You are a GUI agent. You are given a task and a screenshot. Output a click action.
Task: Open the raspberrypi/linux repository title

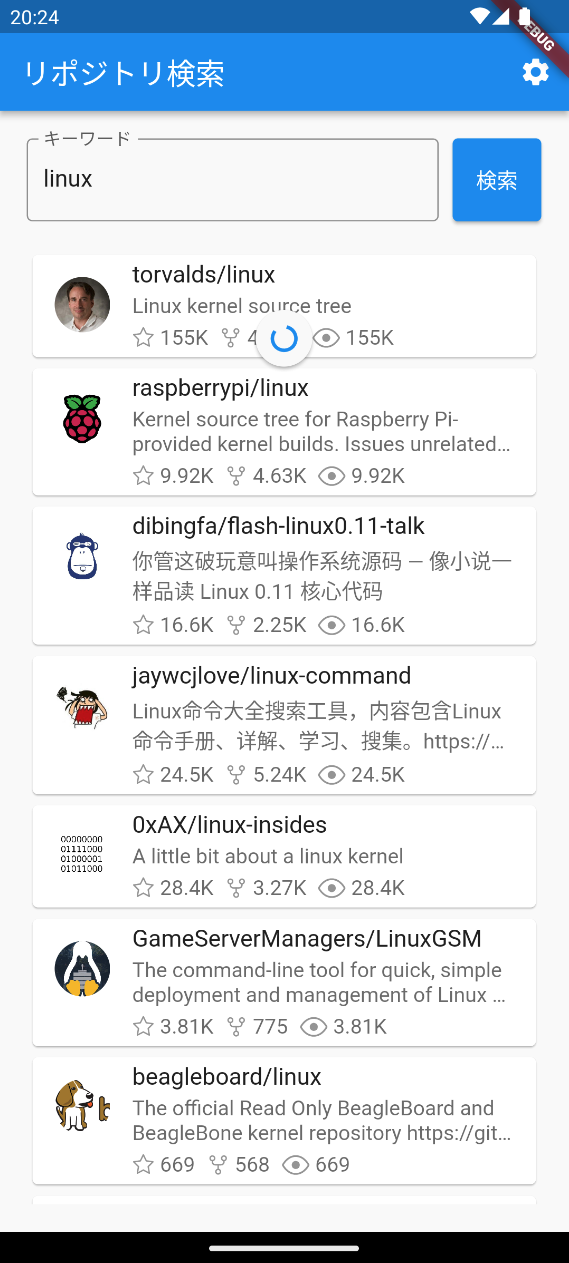(220, 388)
